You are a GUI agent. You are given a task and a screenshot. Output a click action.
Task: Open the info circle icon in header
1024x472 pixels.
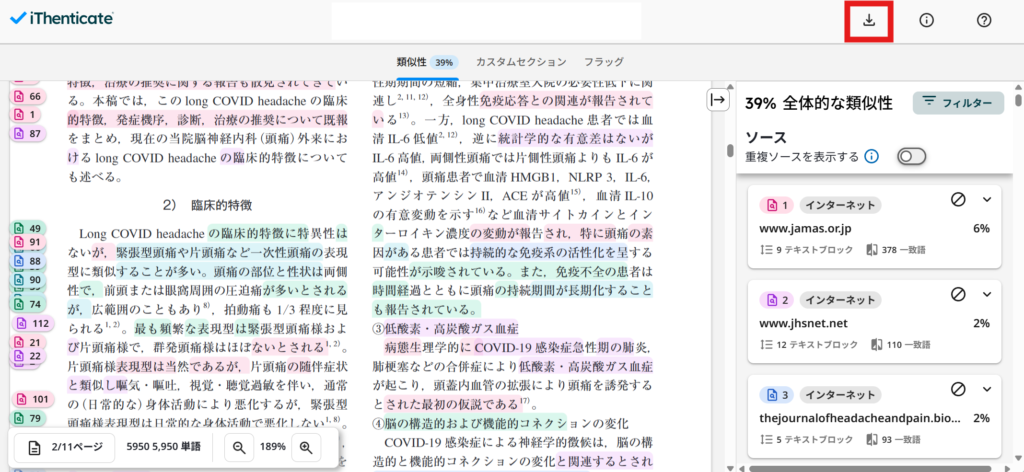tap(926, 20)
